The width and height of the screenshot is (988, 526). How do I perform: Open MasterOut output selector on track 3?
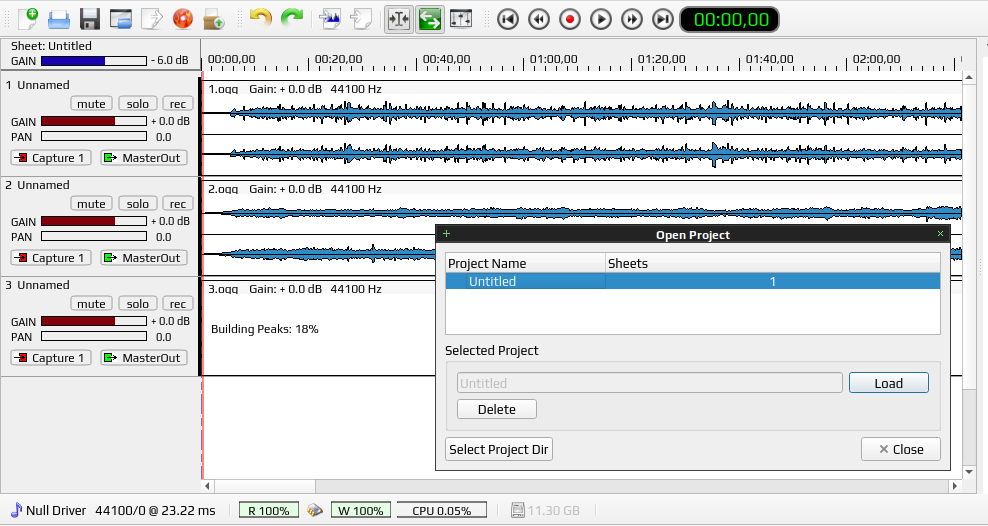[x=144, y=358]
